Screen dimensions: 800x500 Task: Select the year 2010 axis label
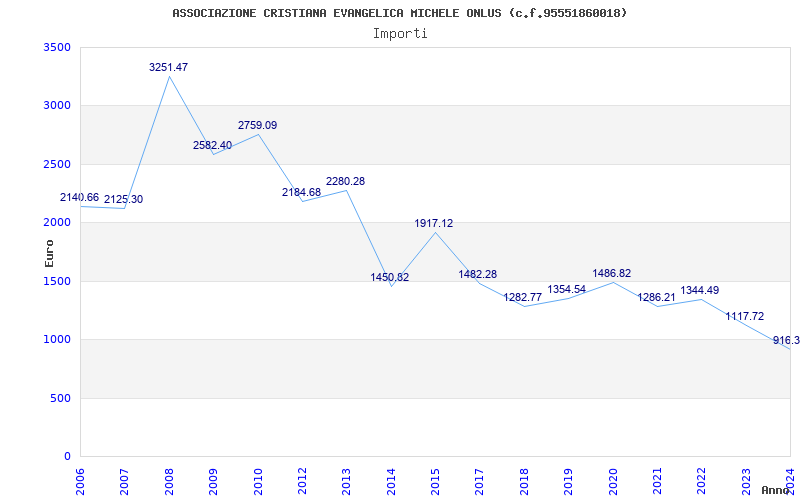pyautogui.click(x=258, y=481)
